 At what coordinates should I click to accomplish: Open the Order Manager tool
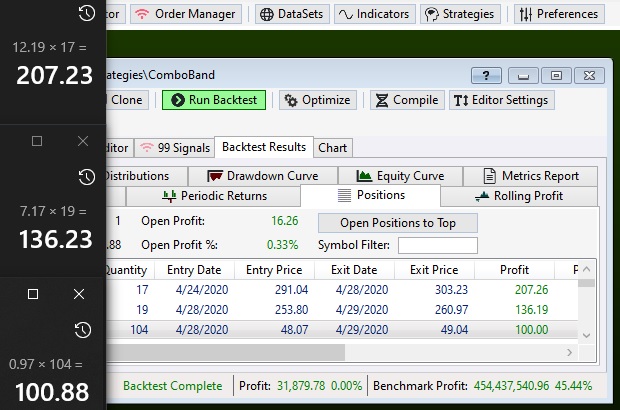184,14
